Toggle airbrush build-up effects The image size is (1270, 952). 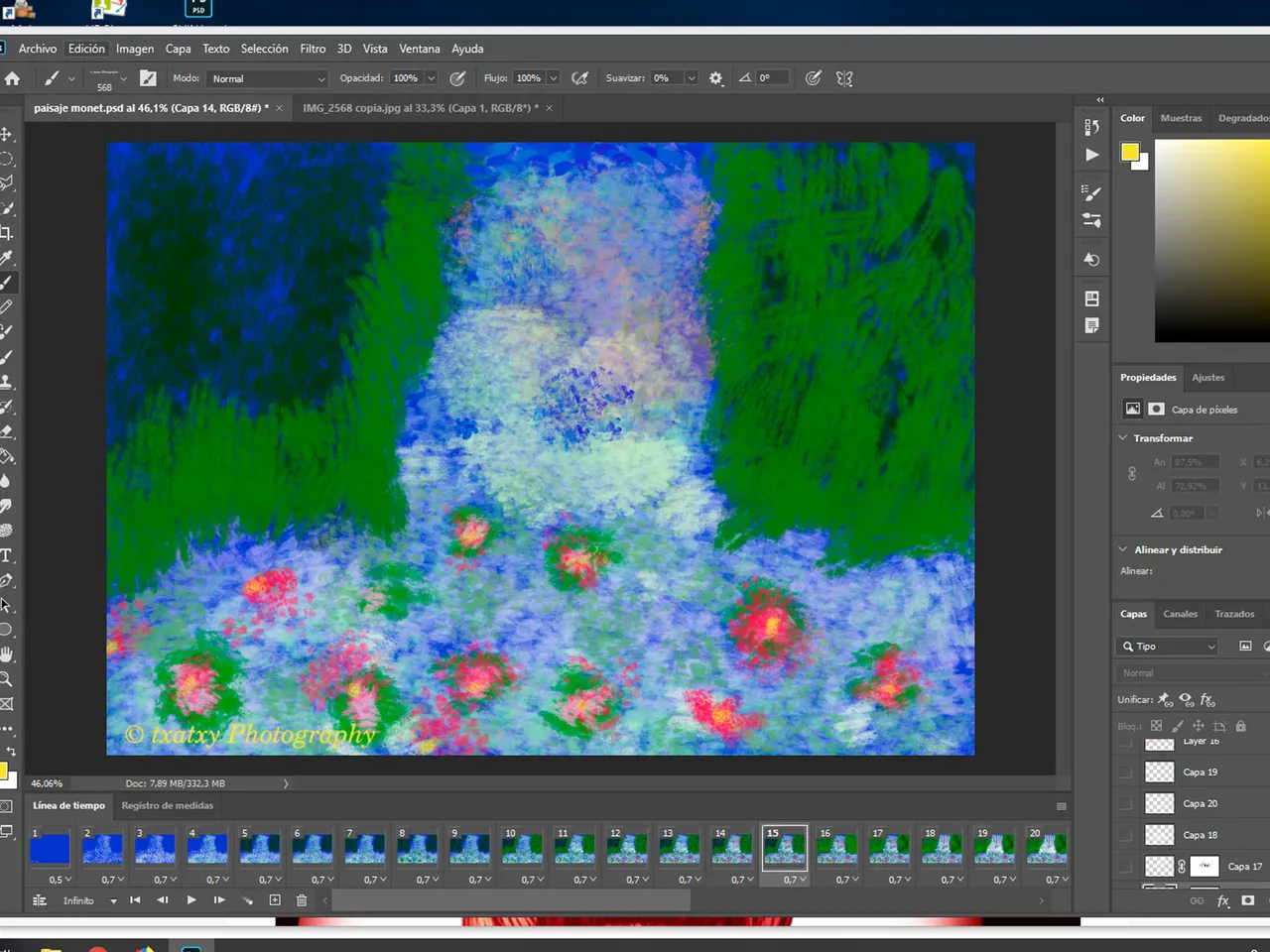pos(580,78)
